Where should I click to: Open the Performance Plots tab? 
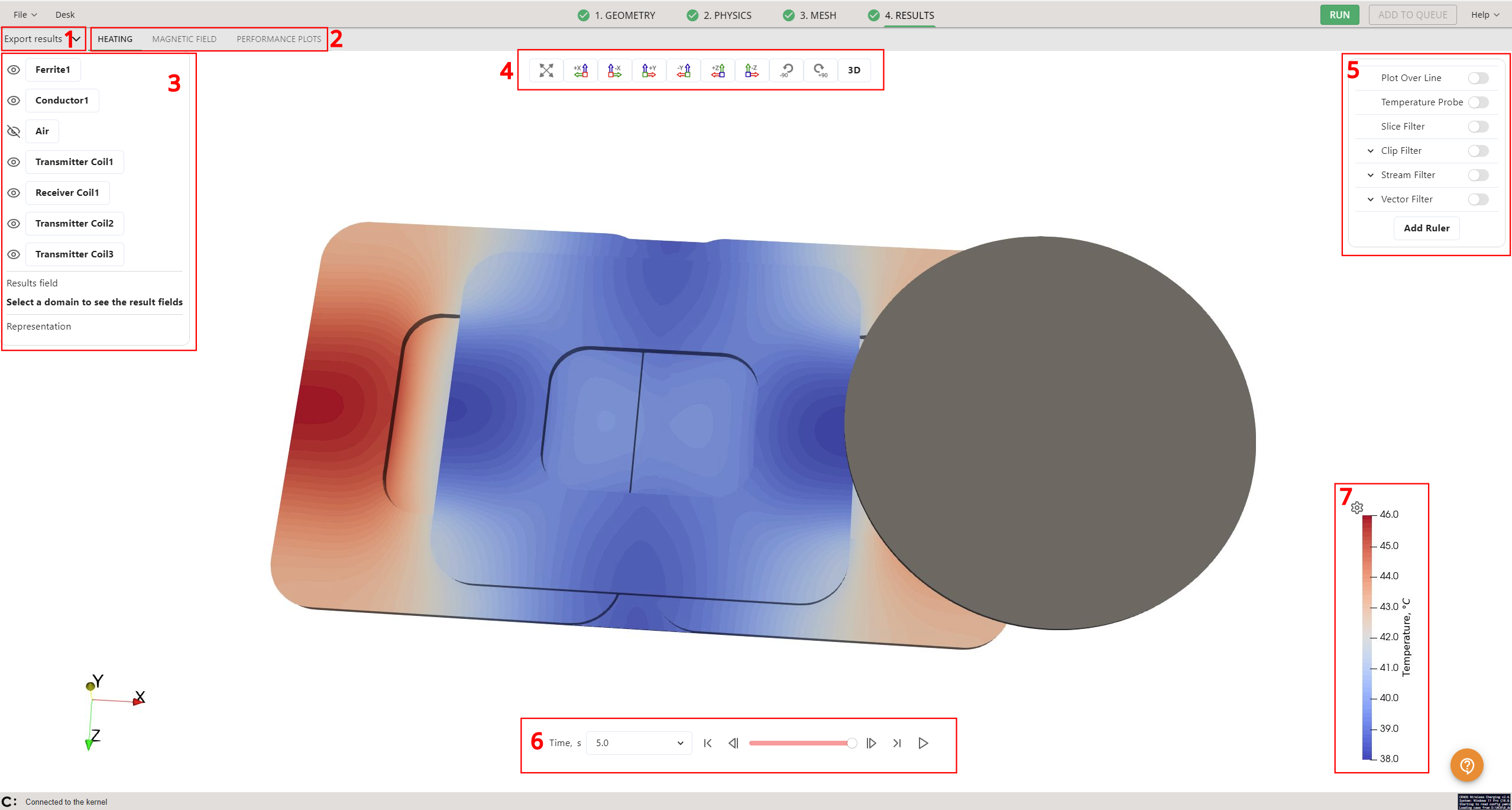(x=279, y=39)
